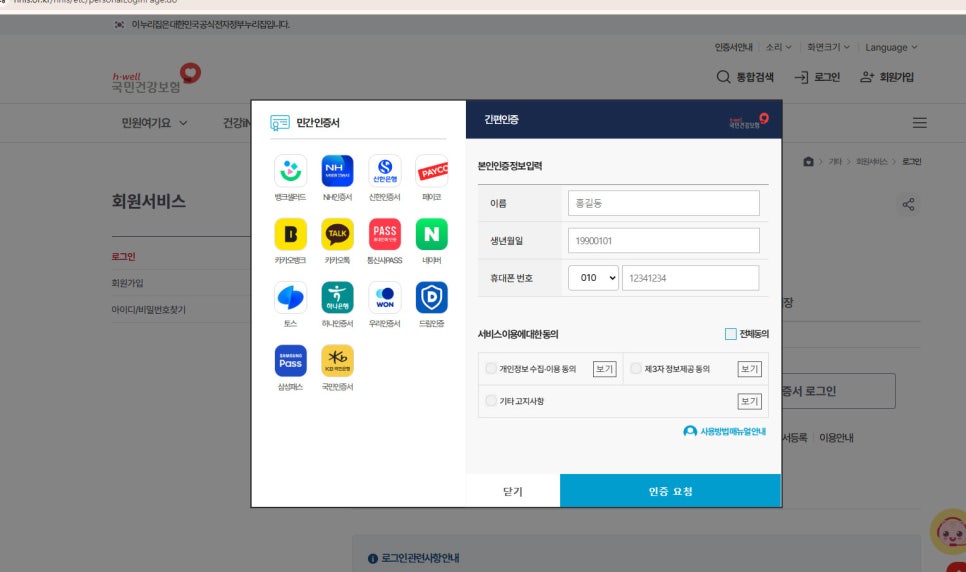Click the 닫기 button
This screenshot has width=966, height=572.
(x=513, y=491)
